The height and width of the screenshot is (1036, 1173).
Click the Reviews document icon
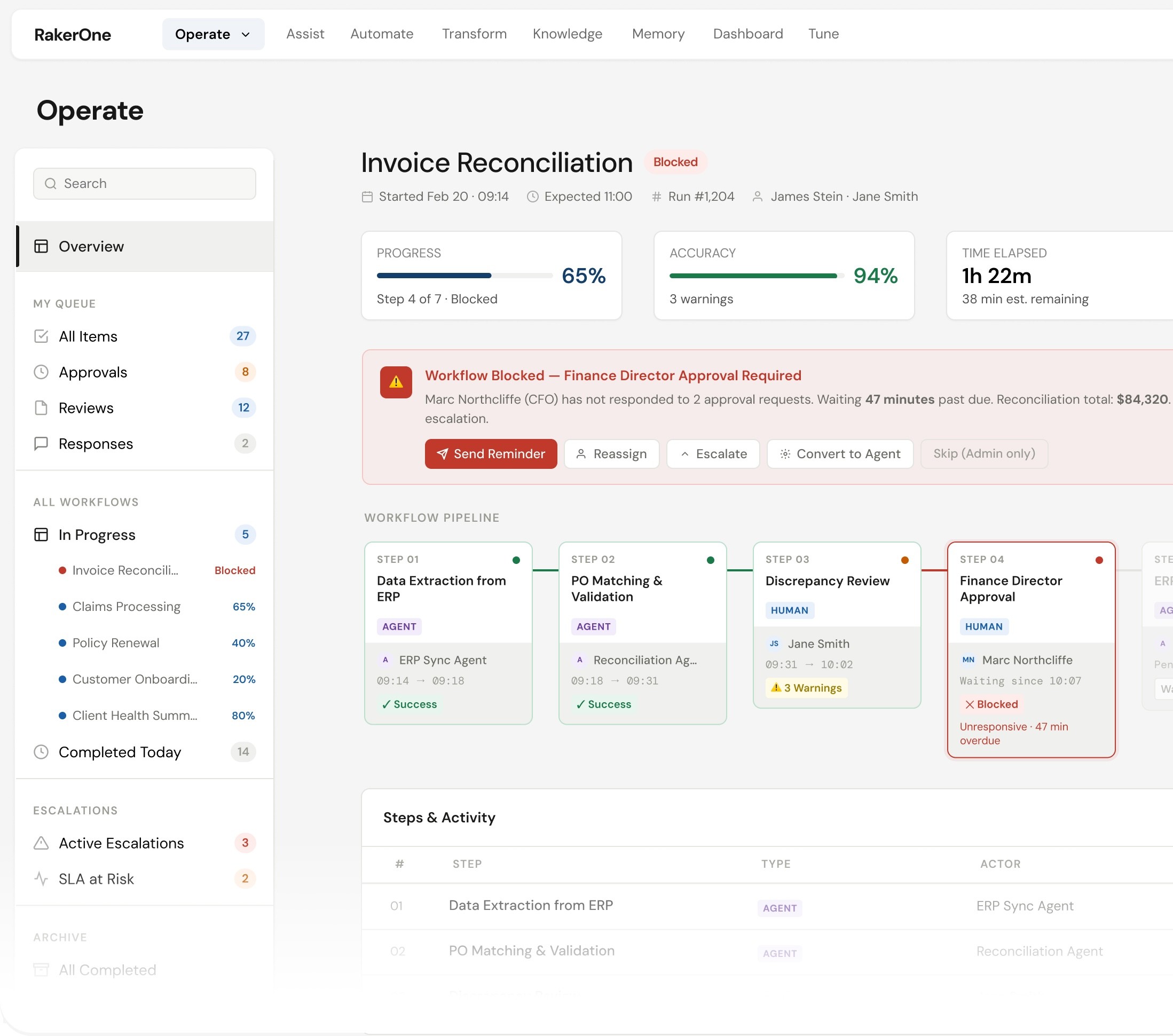[41, 408]
